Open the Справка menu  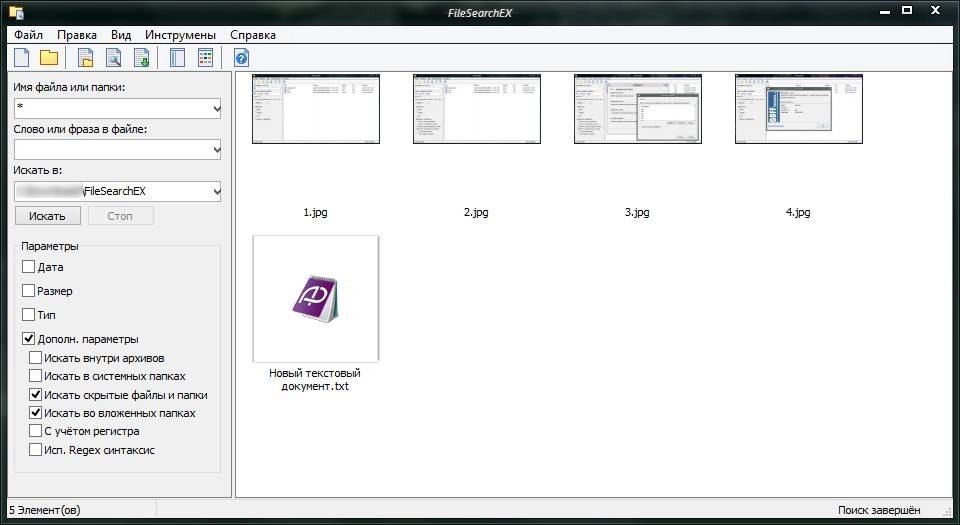tap(253, 35)
